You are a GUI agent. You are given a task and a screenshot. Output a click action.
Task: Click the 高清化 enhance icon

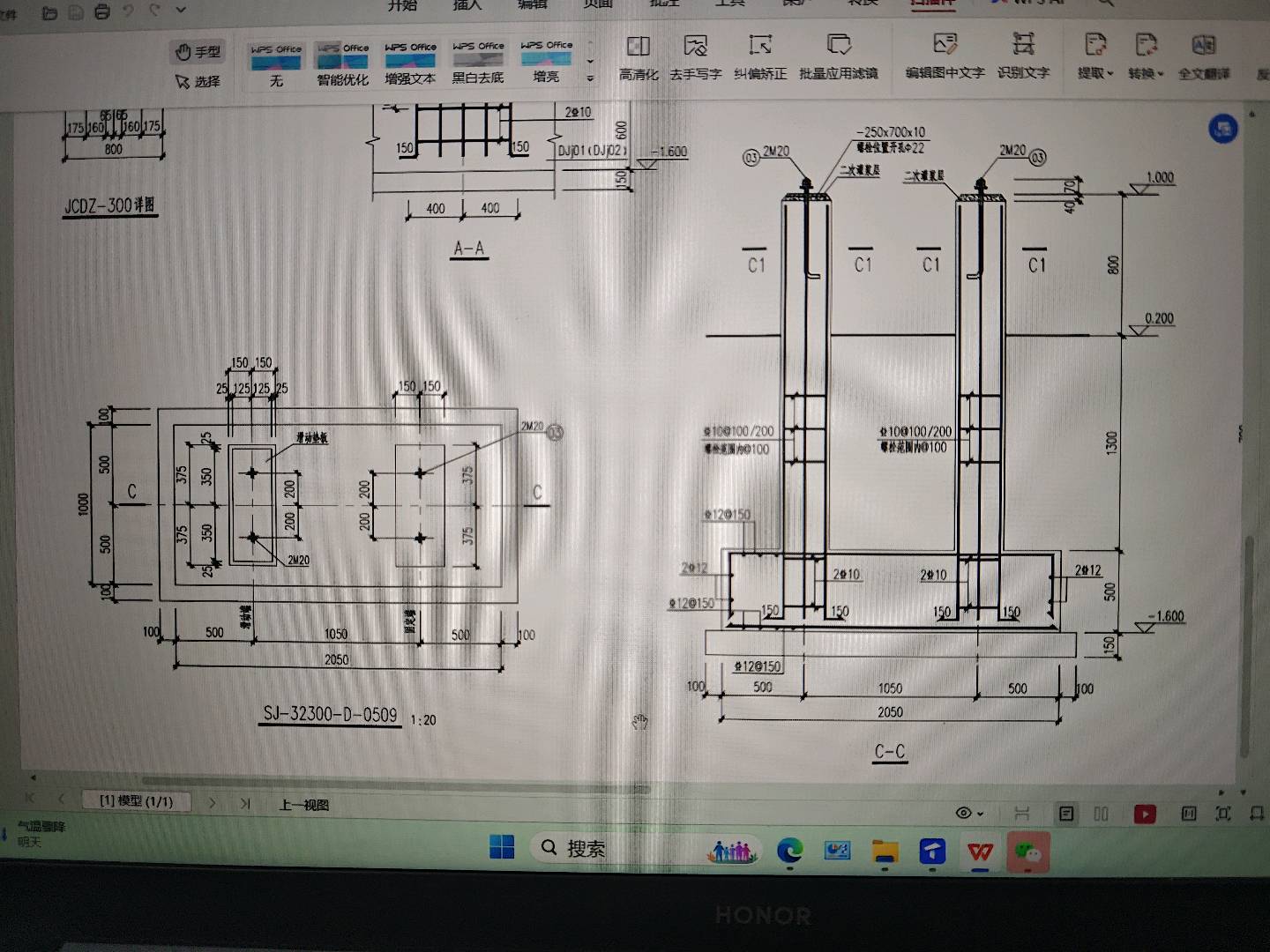(638, 58)
